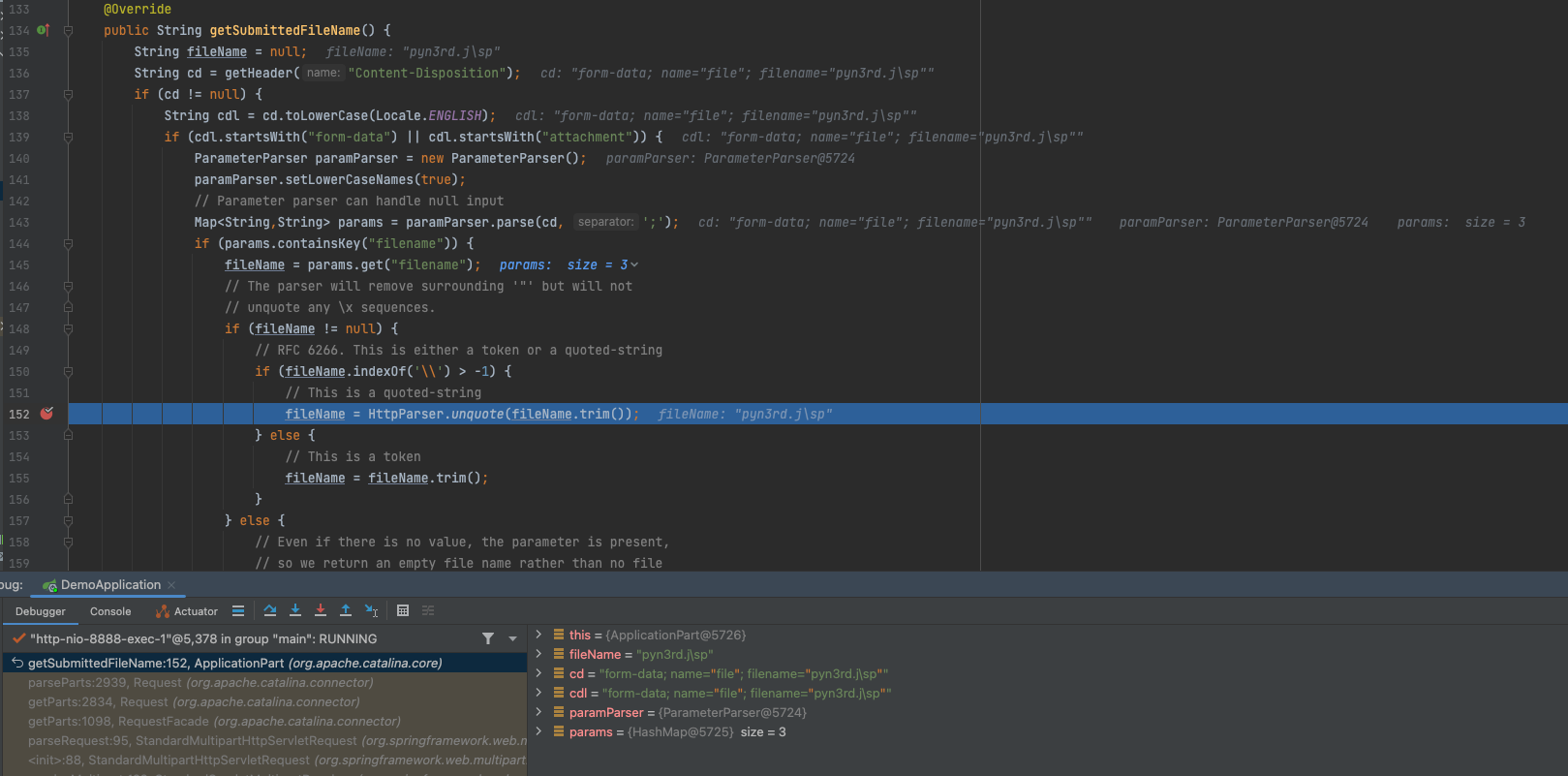Select the getParts:2834 stack frame
Viewport: 1568px width, 776px height.
[263, 701]
